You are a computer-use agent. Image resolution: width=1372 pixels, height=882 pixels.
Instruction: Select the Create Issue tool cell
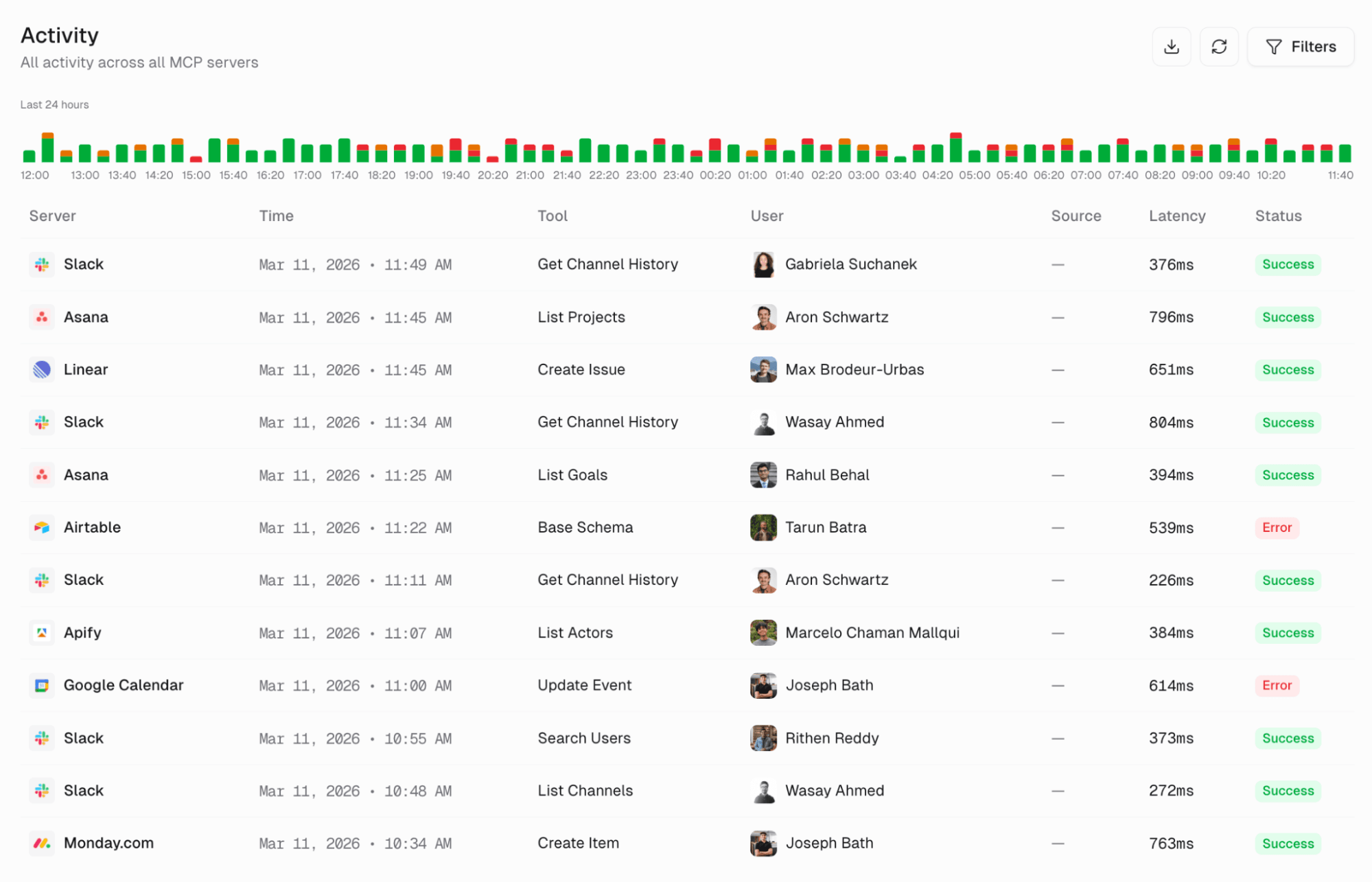tap(581, 369)
